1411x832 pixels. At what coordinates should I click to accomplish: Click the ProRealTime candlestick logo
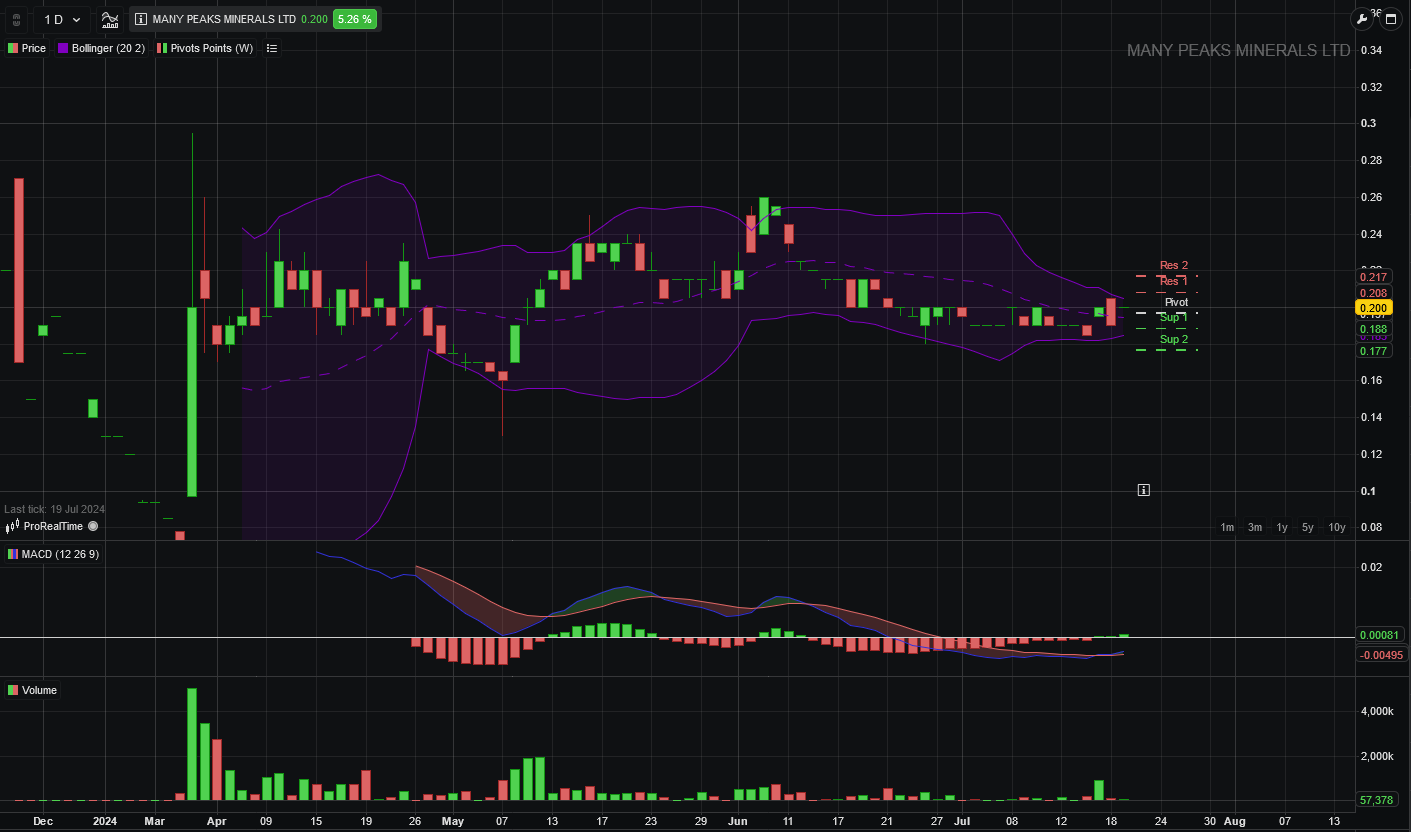coord(13,526)
